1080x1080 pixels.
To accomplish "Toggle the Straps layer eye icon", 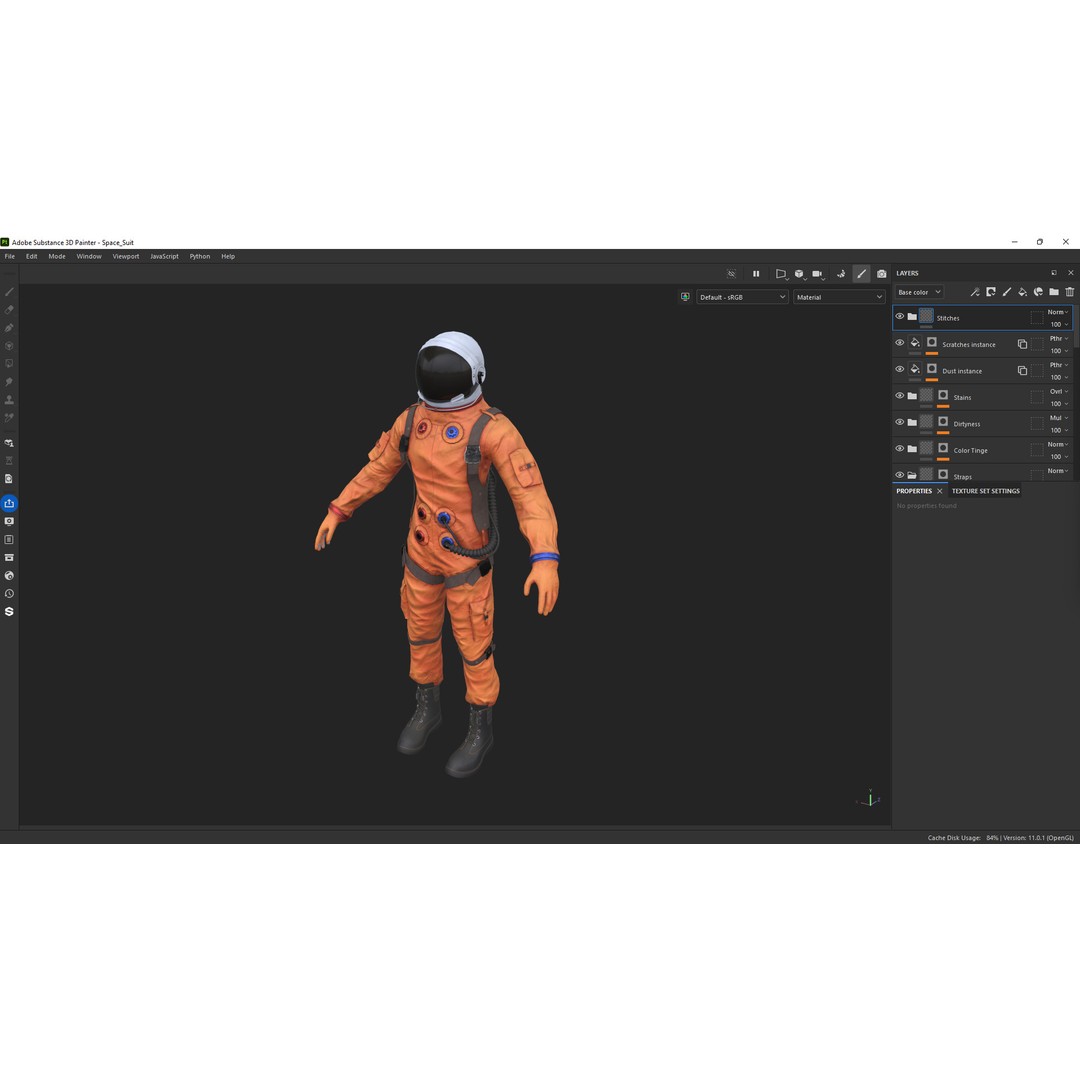I will click(x=900, y=475).
